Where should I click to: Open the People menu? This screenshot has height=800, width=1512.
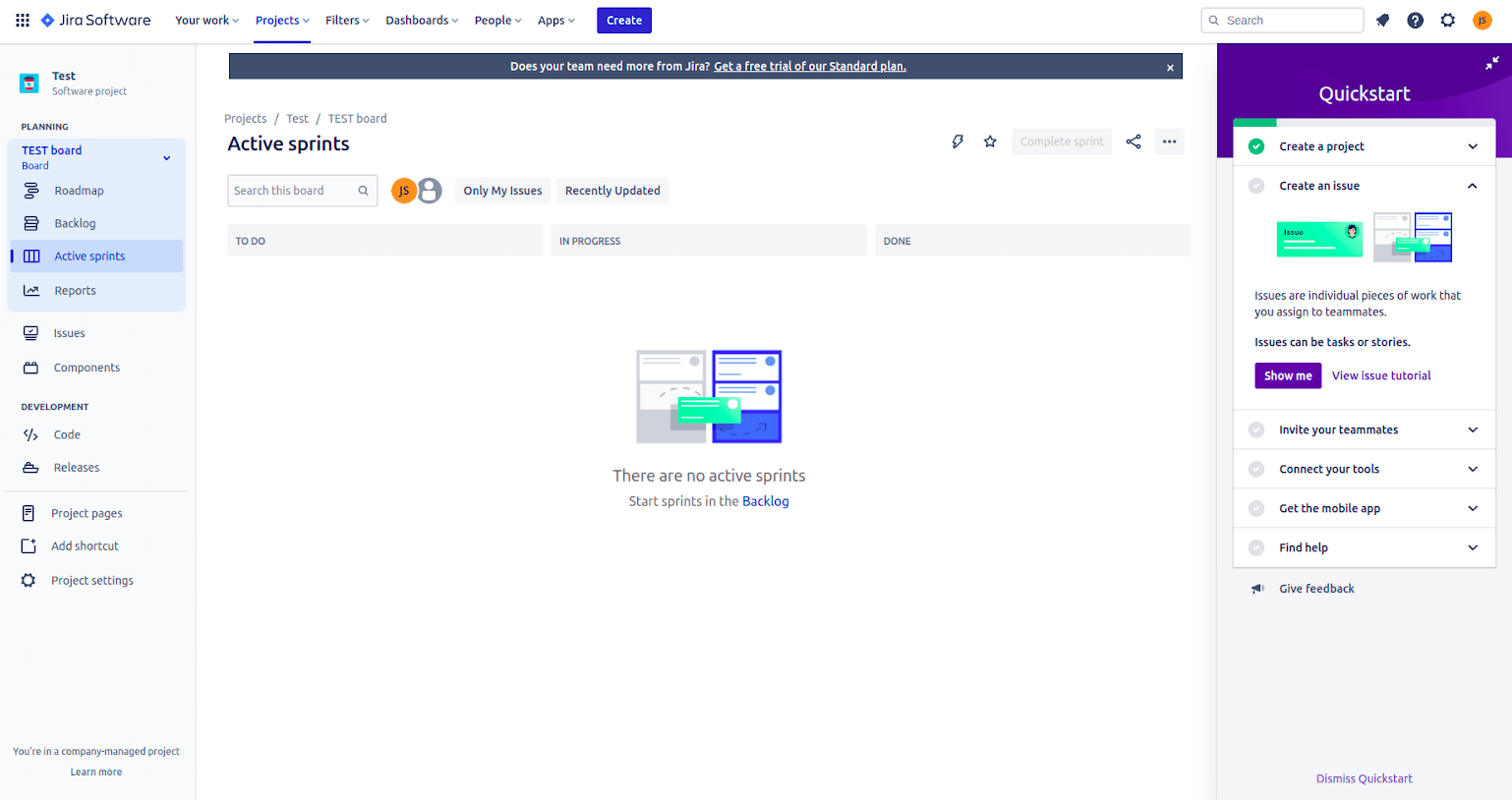[x=497, y=21]
